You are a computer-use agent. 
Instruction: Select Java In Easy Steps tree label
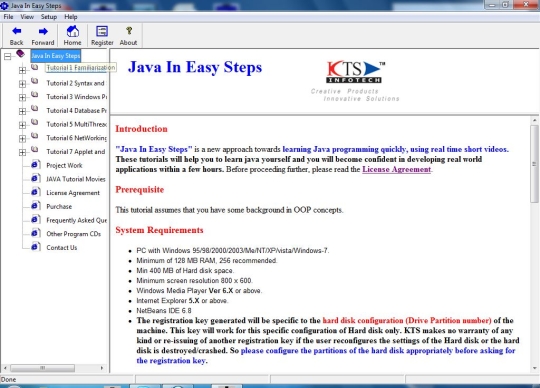55,56
